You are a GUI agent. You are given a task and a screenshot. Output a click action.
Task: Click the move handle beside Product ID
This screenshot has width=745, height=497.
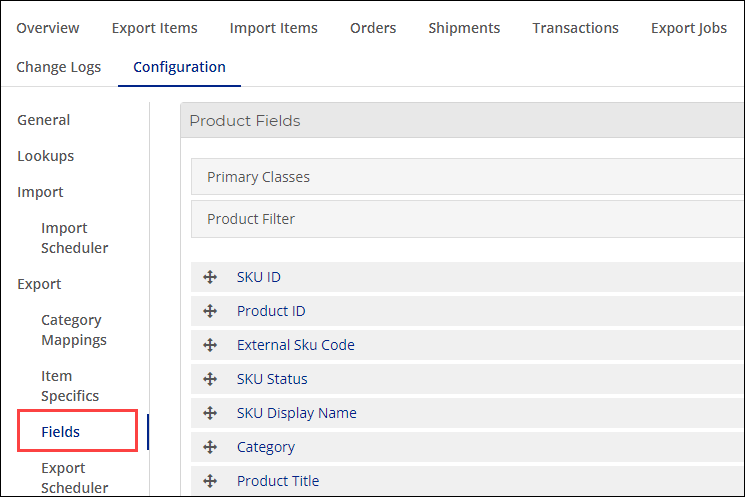[210, 311]
